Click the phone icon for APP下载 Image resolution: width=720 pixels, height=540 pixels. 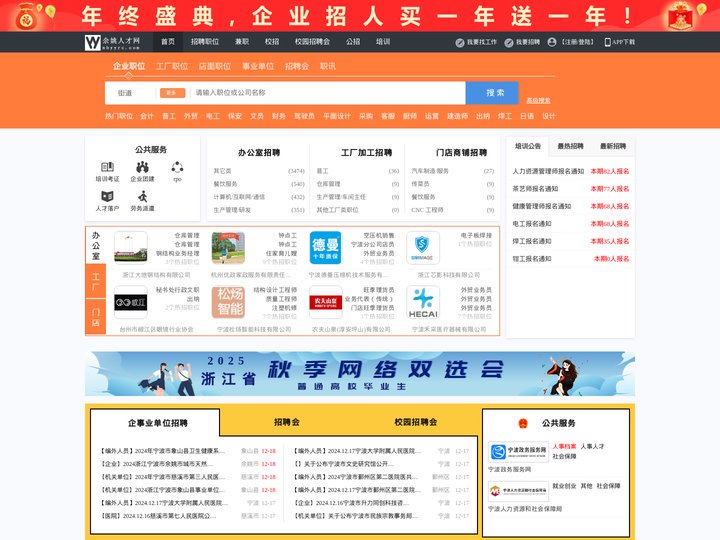coord(608,42)
